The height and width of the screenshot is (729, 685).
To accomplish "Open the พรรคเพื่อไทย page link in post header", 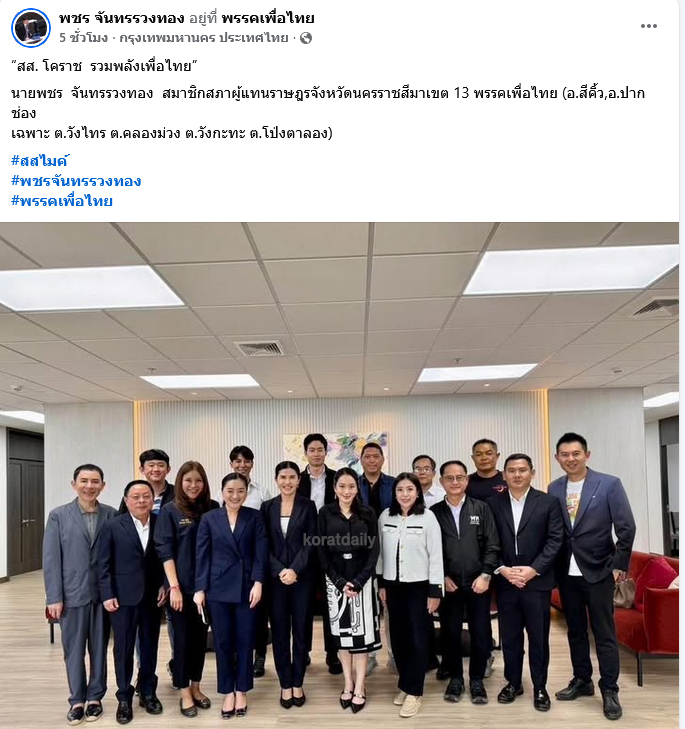I will click(x=268, y=18).
